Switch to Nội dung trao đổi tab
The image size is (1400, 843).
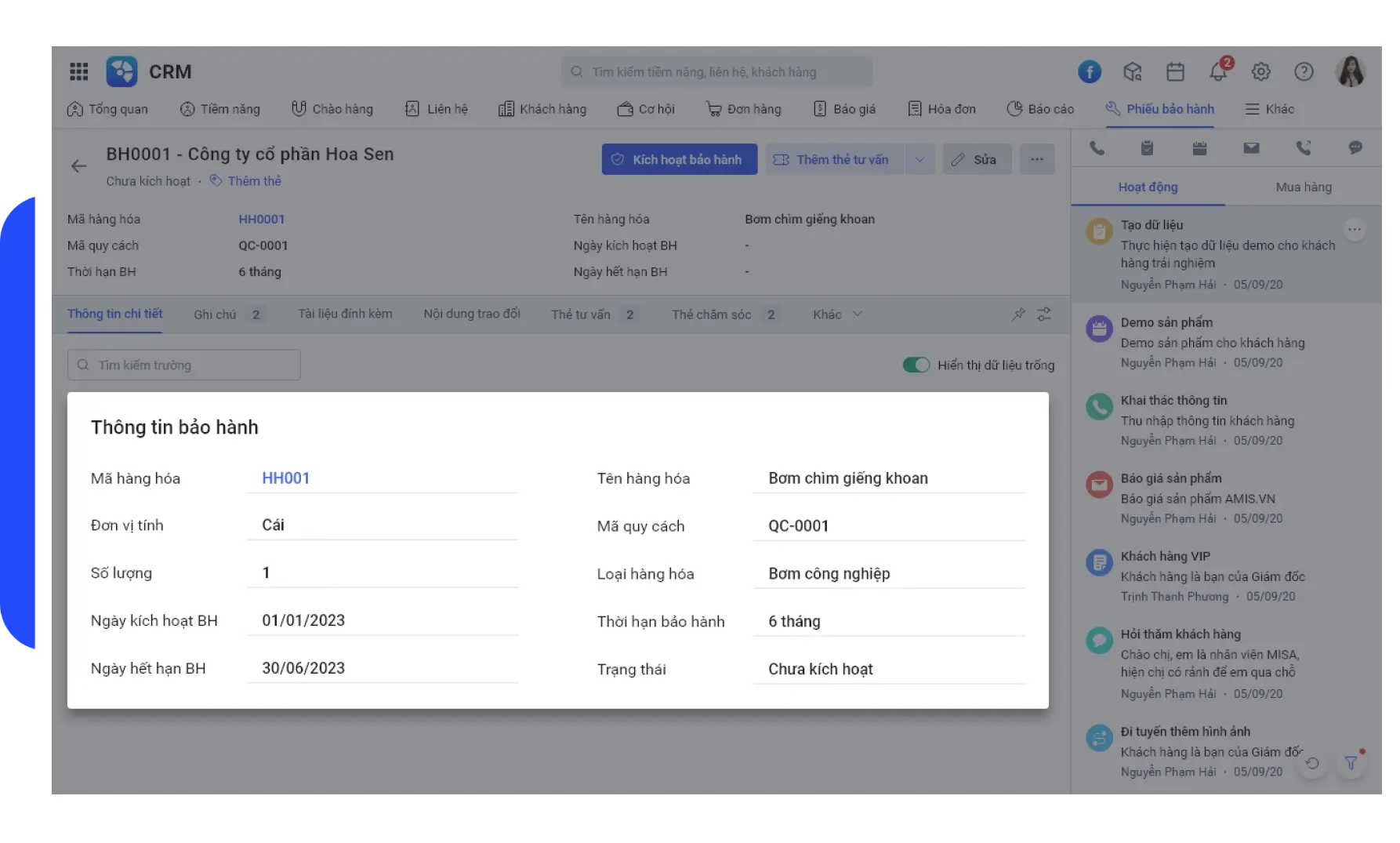pyautogui.click(x=472, y=314)
